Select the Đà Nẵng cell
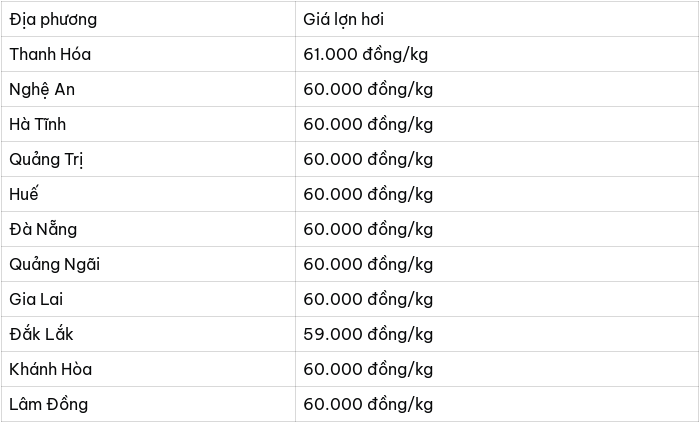This screenshot has height=423, width=700. (148, 229)
